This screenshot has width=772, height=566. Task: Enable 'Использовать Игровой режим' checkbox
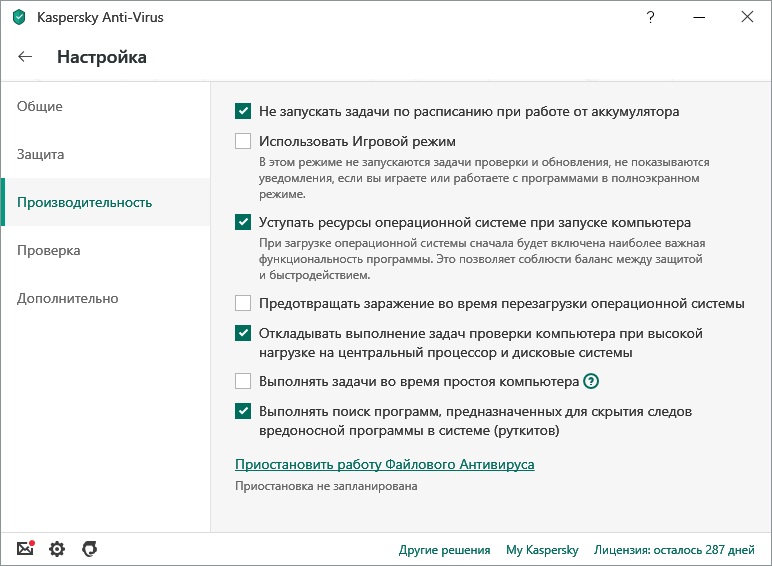243,141
